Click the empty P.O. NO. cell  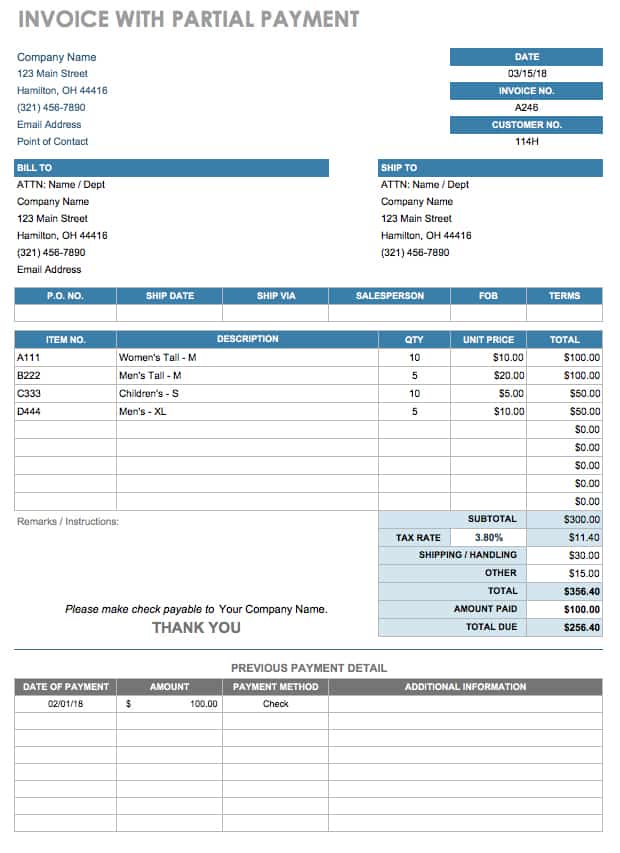tap(65, 313)
